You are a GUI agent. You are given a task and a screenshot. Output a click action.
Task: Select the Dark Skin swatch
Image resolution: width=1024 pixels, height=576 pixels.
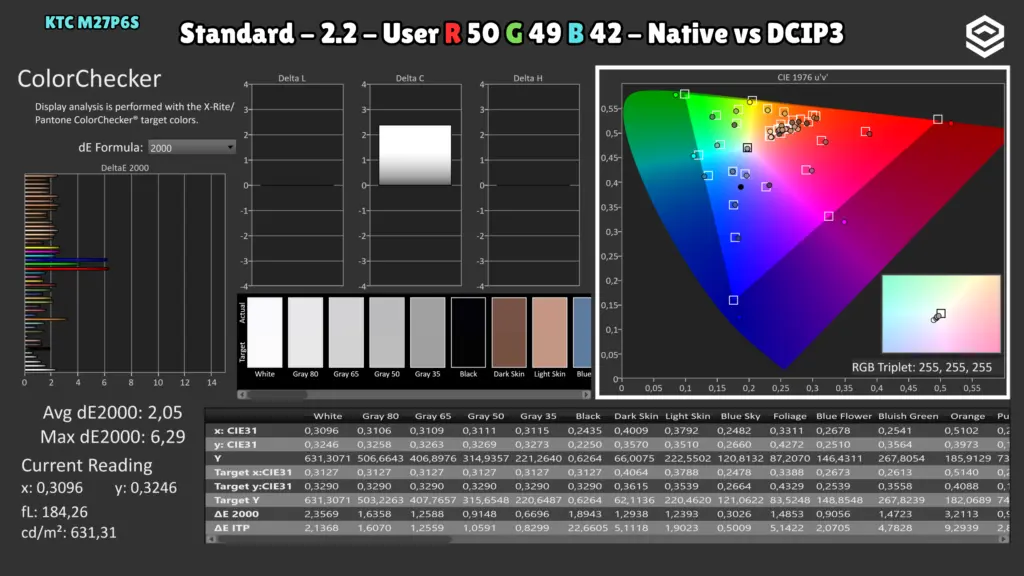tap(509, 332)
